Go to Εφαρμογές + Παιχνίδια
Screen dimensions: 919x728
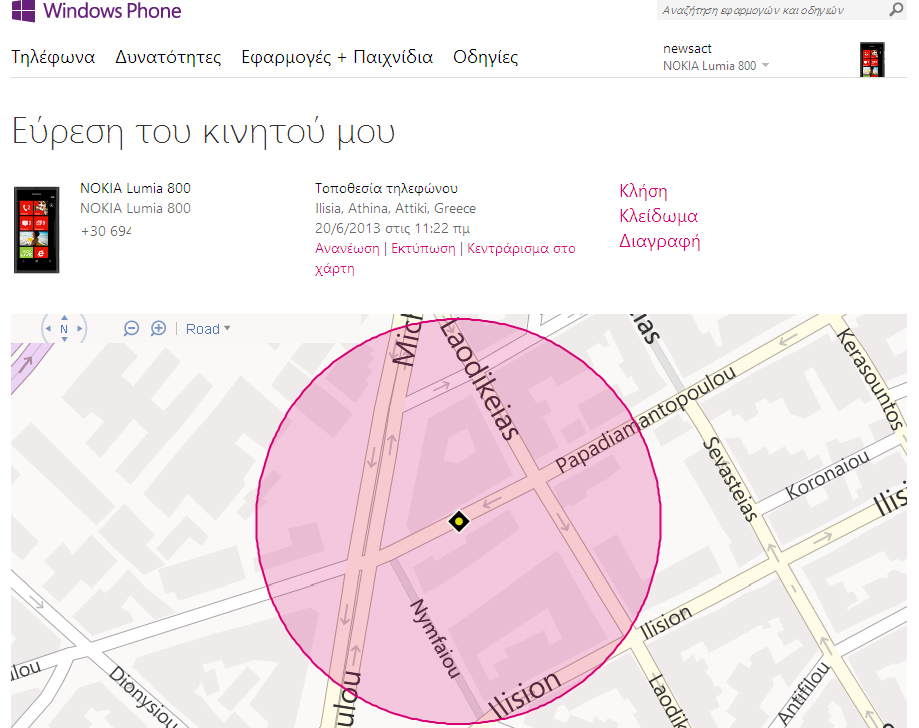tap(337, 57)
